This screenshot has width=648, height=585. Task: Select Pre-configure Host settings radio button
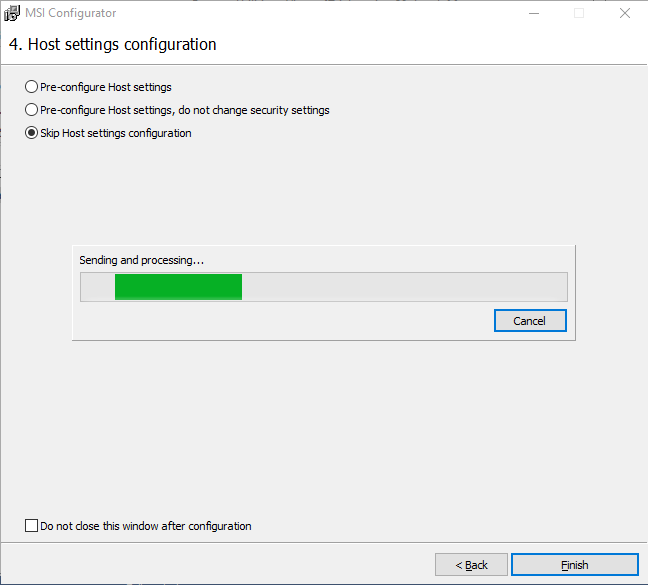[x=31, y=87]
